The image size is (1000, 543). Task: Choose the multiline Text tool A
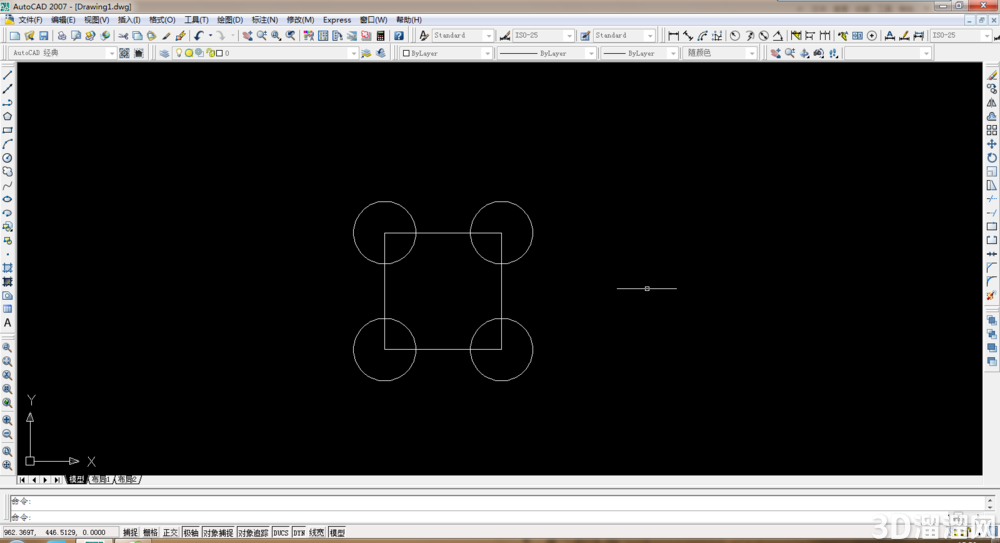click(8, 323)
